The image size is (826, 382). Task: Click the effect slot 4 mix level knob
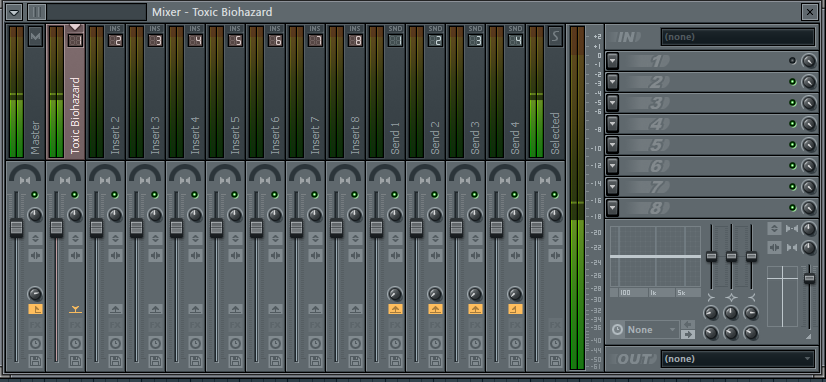(808, 124)
